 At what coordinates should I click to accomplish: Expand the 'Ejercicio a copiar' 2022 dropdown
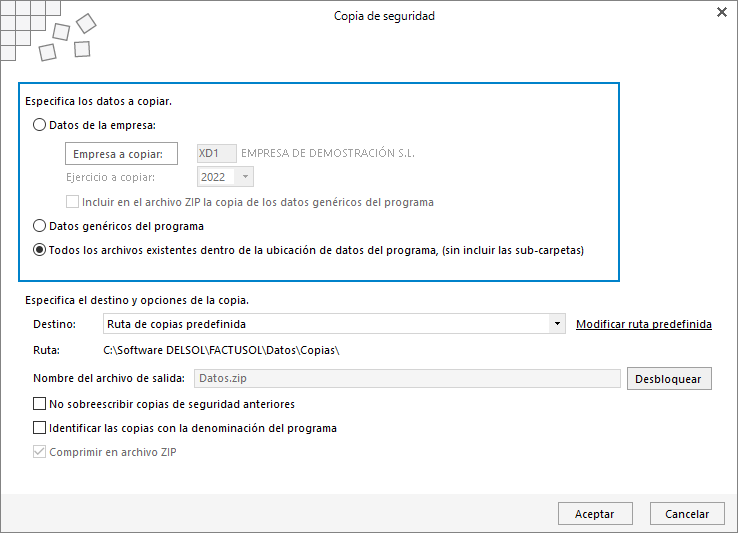245,177
